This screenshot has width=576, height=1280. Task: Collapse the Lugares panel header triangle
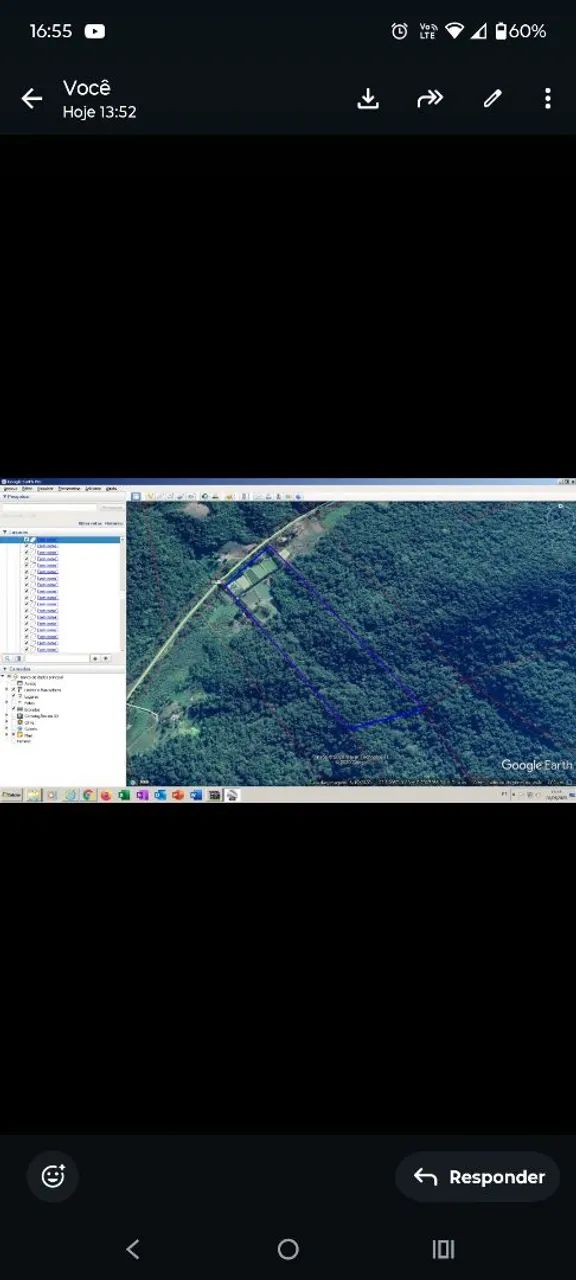(x=4, y=532)
